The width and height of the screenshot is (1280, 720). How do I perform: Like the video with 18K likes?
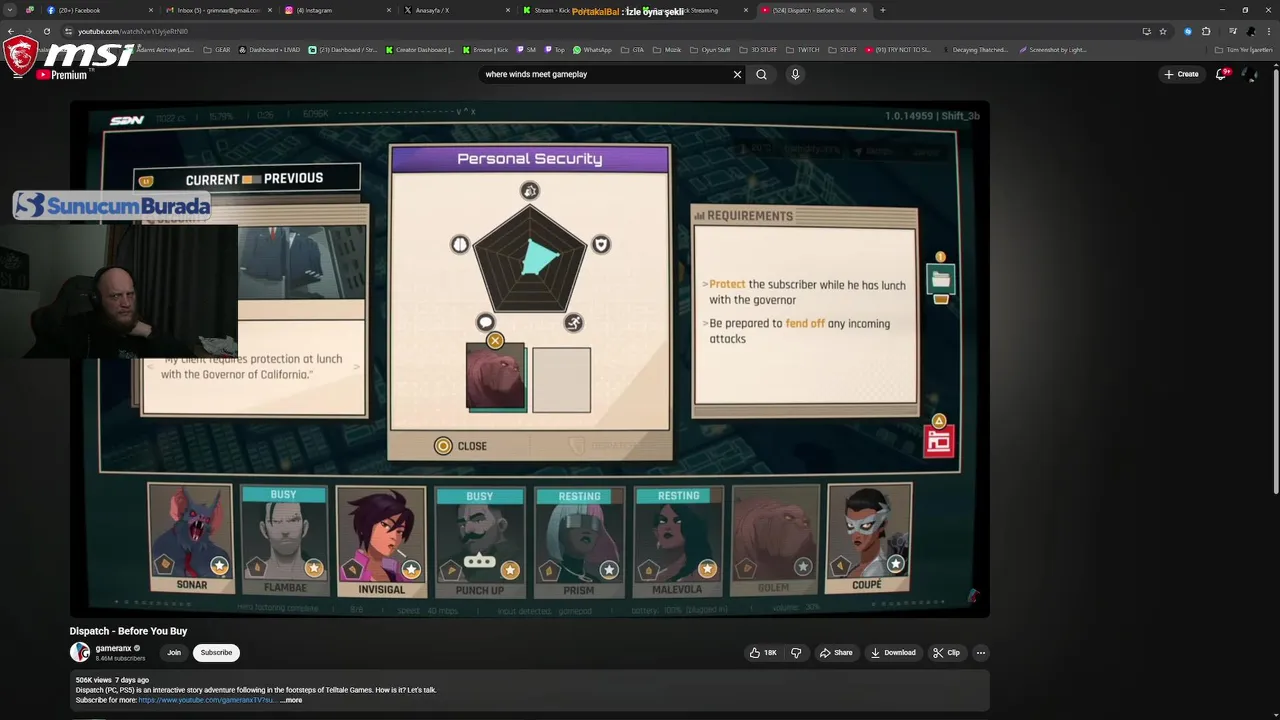point(763,652)
